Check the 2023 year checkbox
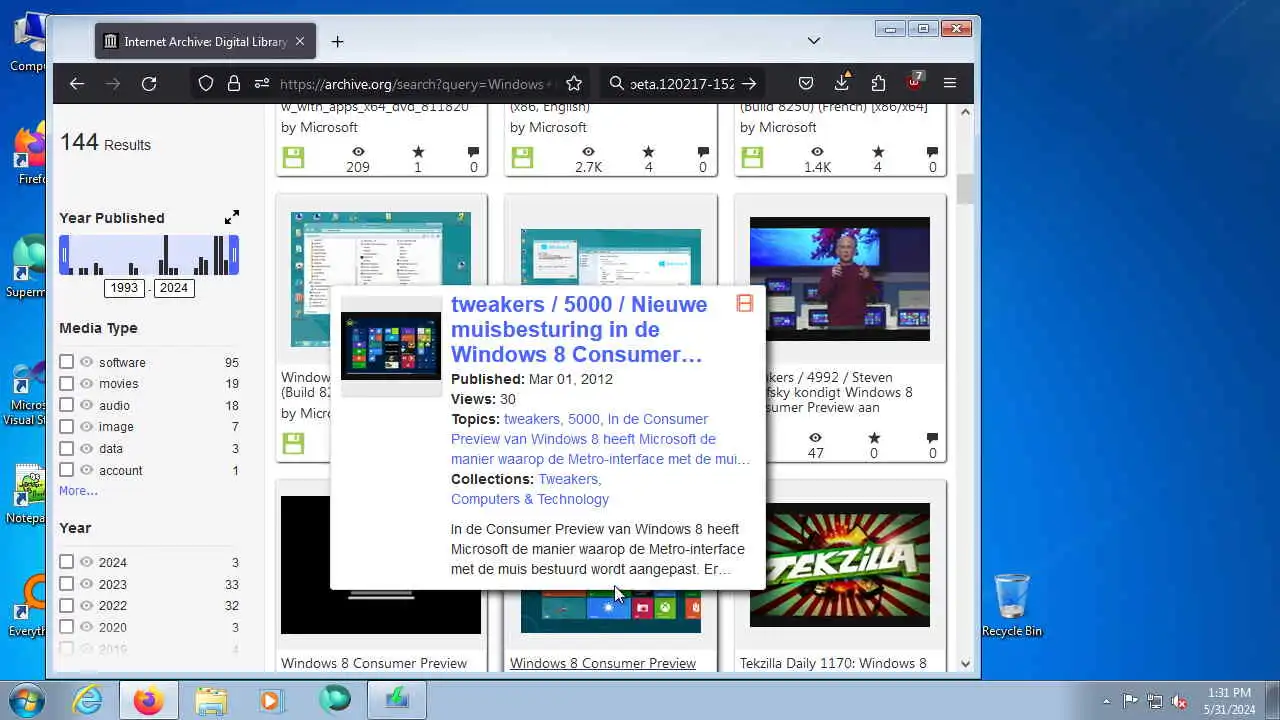This screenshot has height=720, width=1280. [x=66, y=584]
